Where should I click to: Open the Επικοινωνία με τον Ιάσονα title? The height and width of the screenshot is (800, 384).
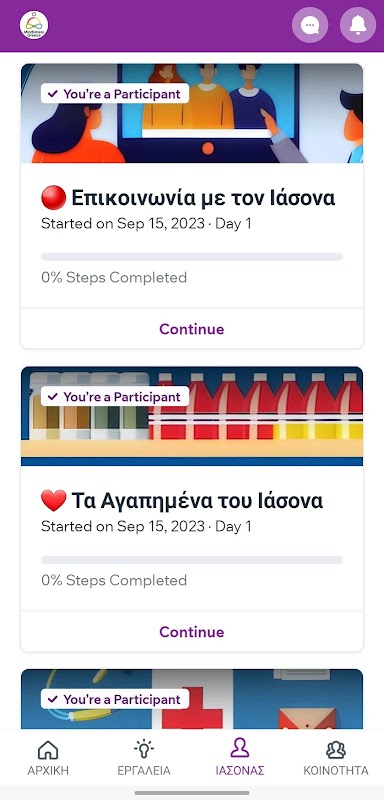[203, 198]
